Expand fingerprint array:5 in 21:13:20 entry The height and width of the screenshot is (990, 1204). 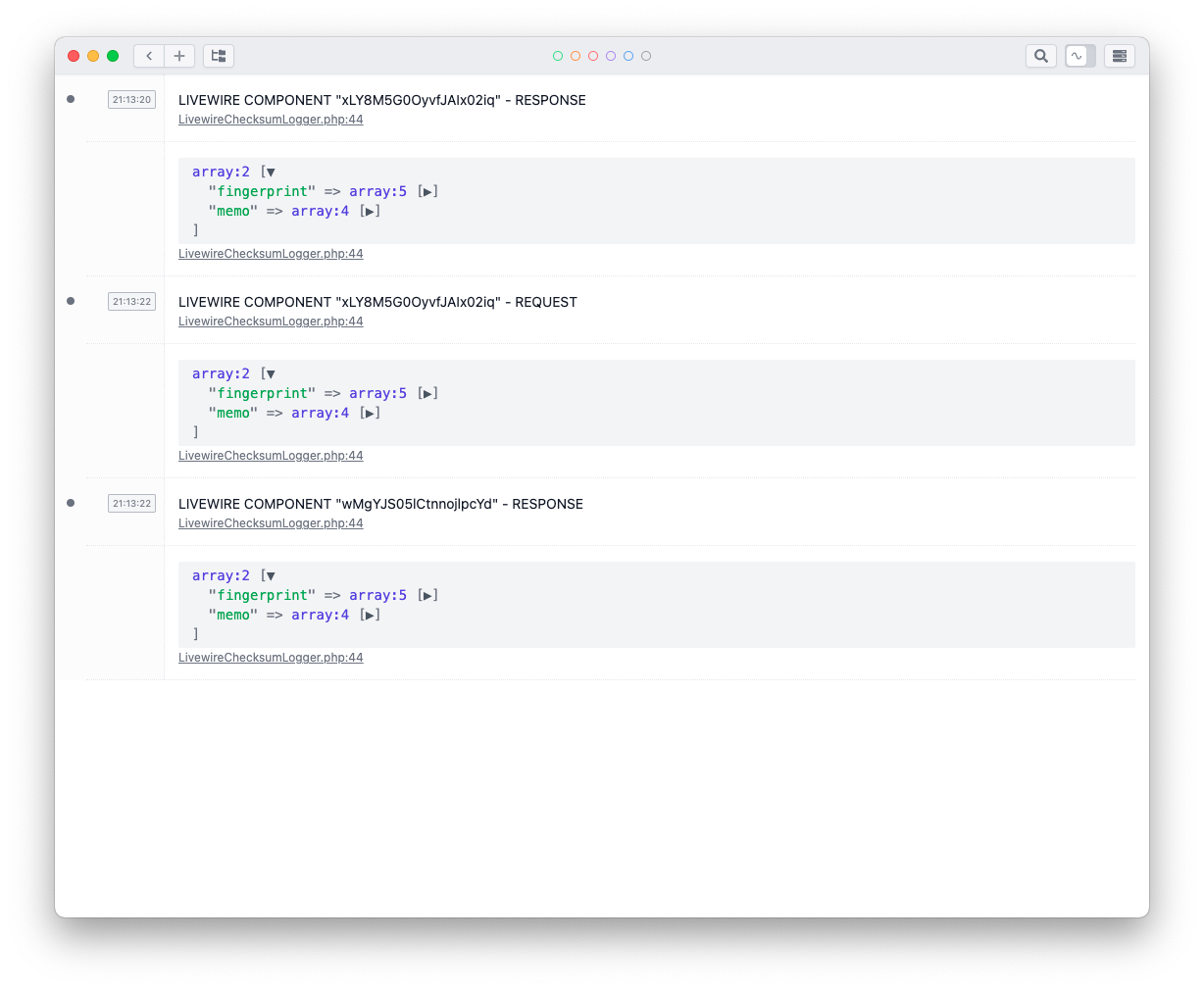[x=427, y=191]
